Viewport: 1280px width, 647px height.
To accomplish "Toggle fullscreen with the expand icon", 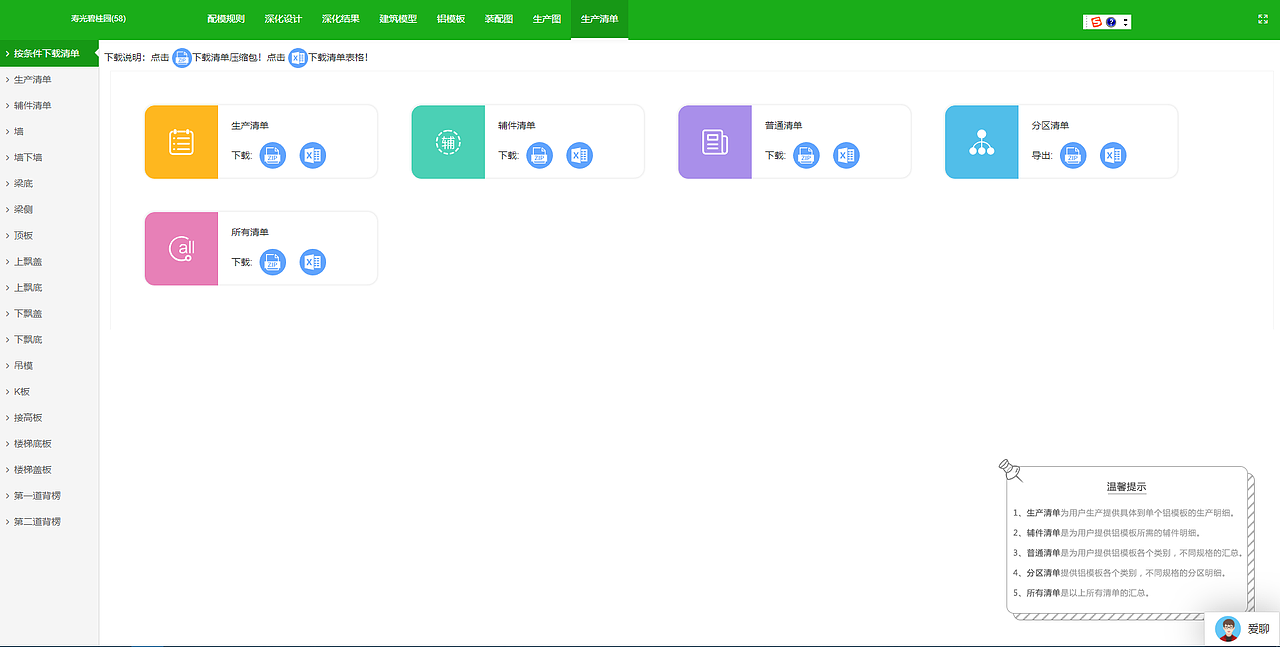I will pyautogui.click(x=1262, y=19).
